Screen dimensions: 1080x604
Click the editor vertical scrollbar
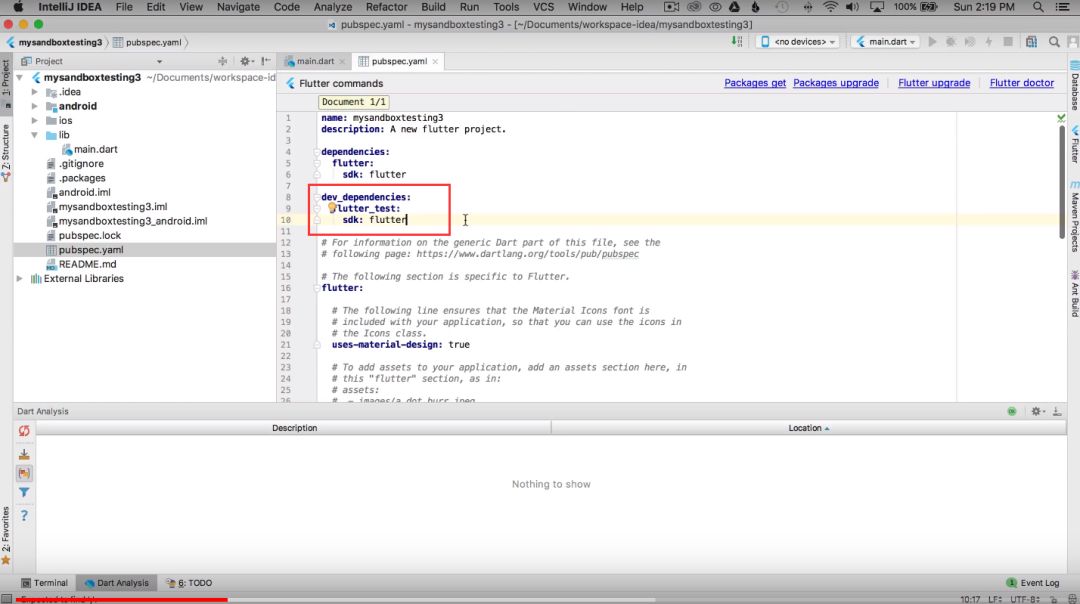(1061, 183)
